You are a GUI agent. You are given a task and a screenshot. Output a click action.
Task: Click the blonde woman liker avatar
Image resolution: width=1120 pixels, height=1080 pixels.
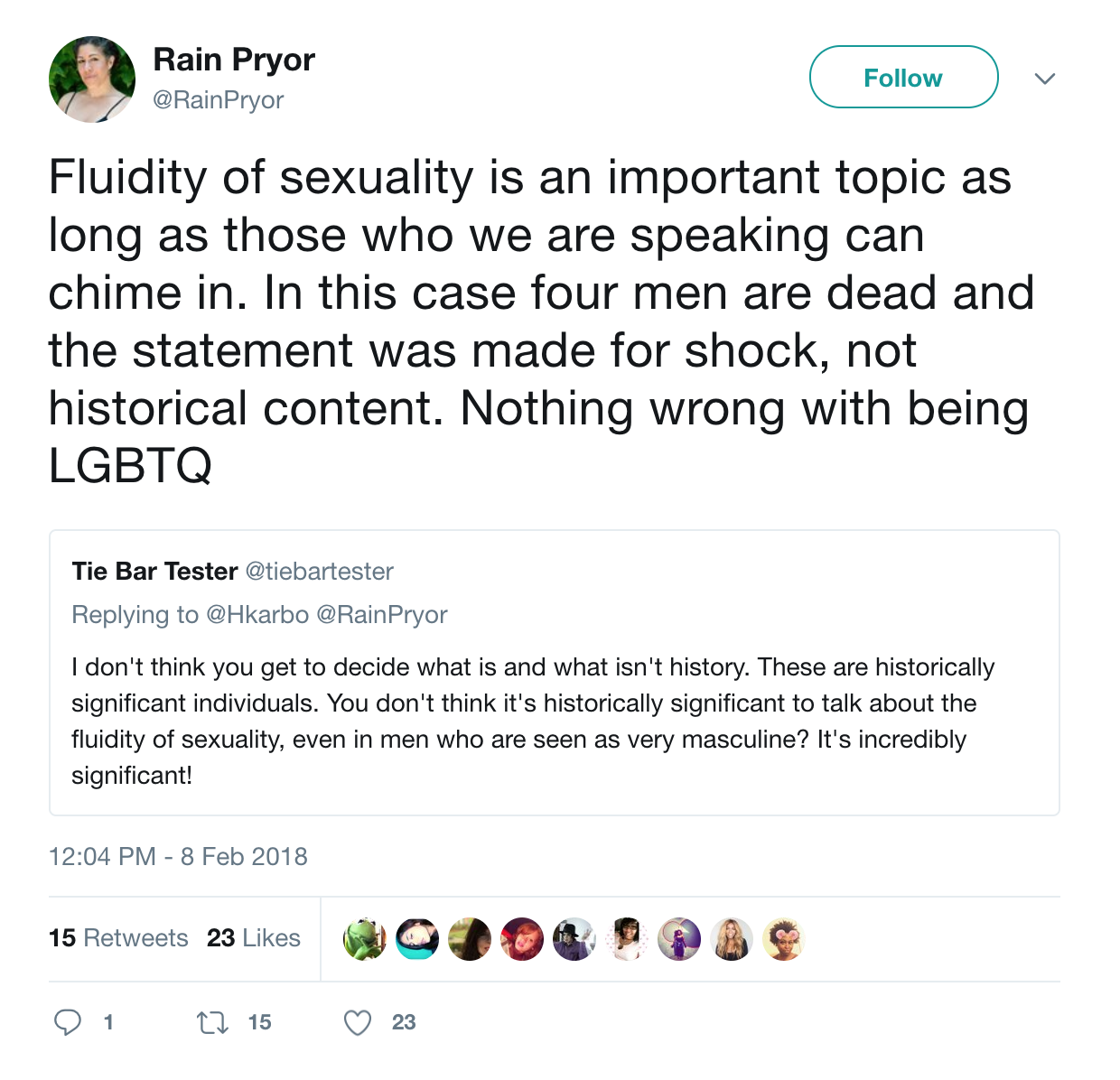coord(732,939)
